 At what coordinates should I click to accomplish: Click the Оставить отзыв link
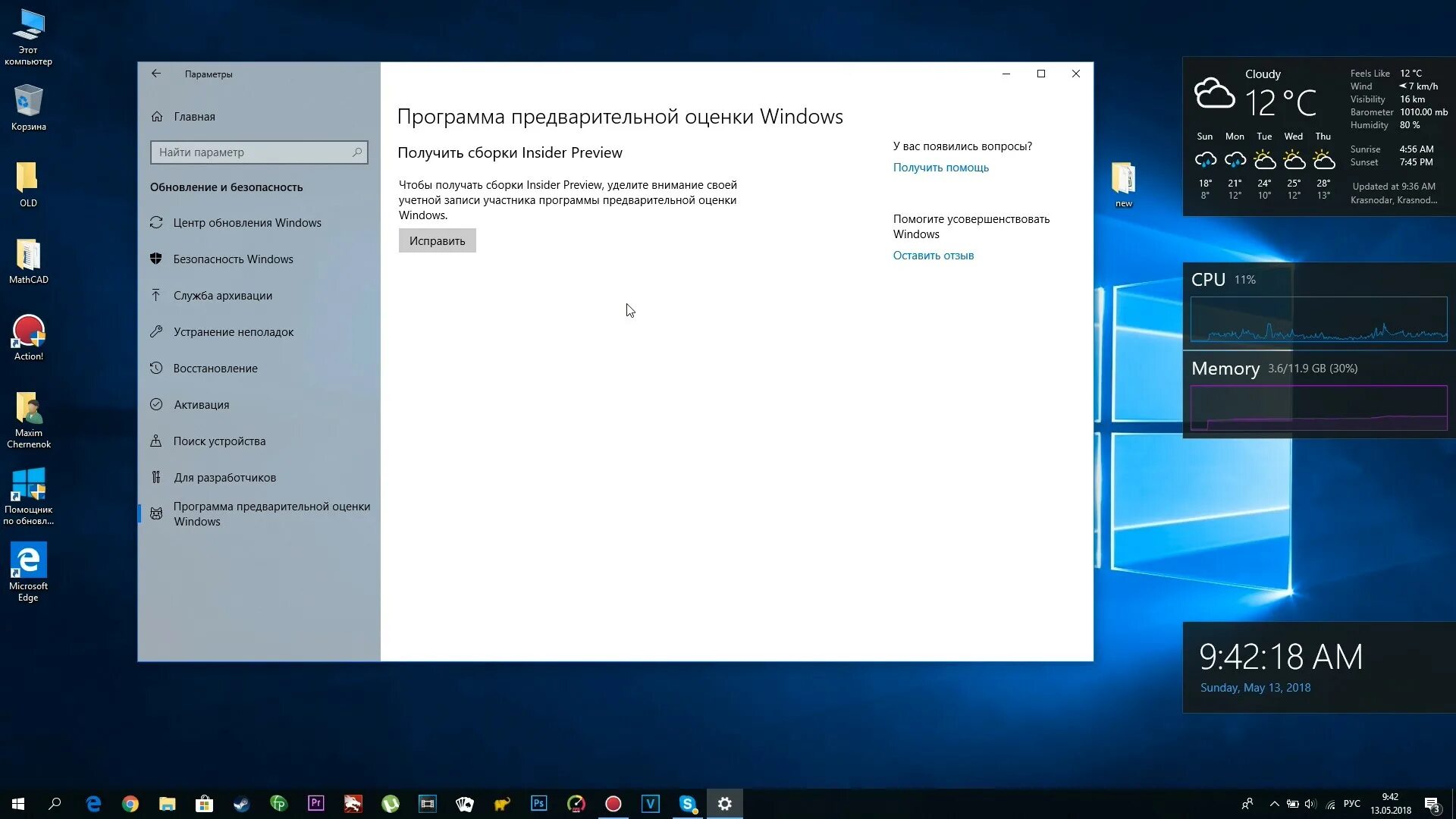(x=933, y=256)
